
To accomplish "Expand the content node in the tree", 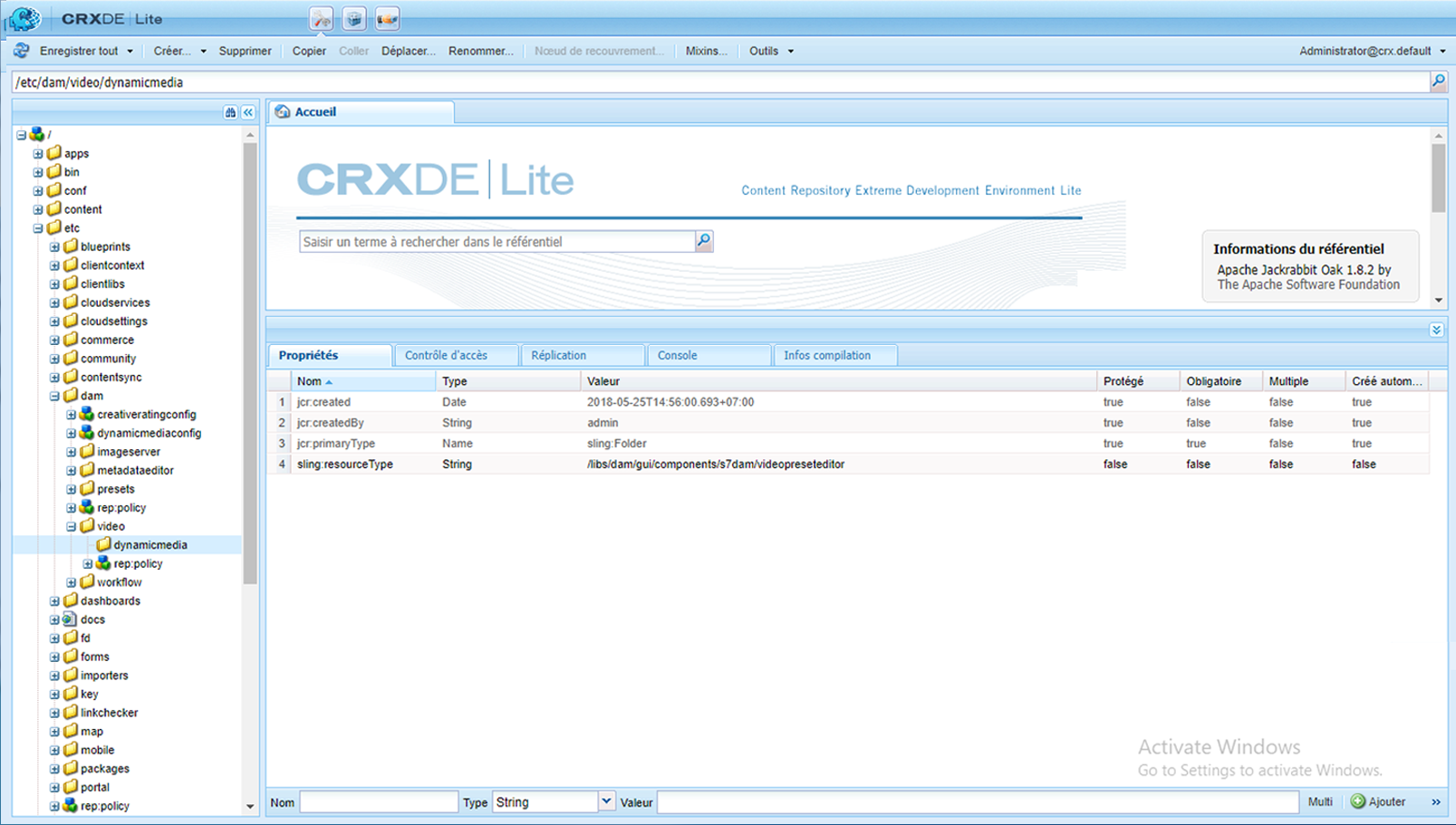I will point(38,209).
